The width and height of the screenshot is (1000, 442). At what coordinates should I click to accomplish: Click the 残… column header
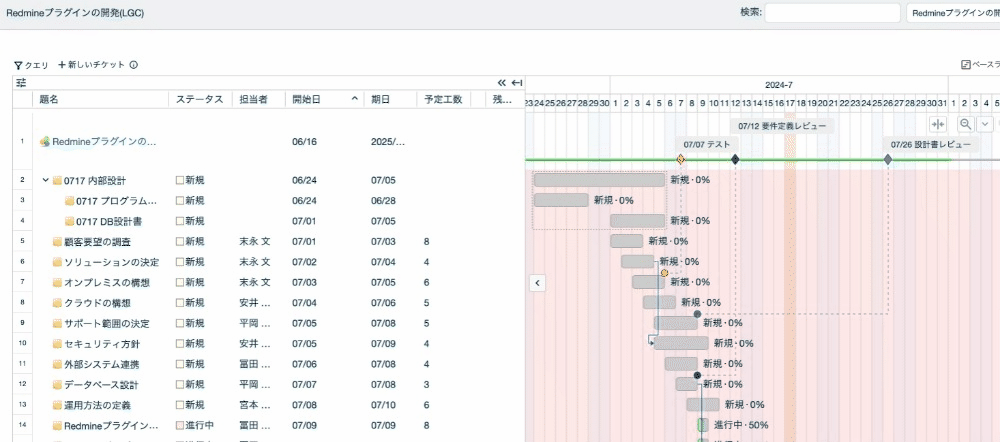(502, 99)
